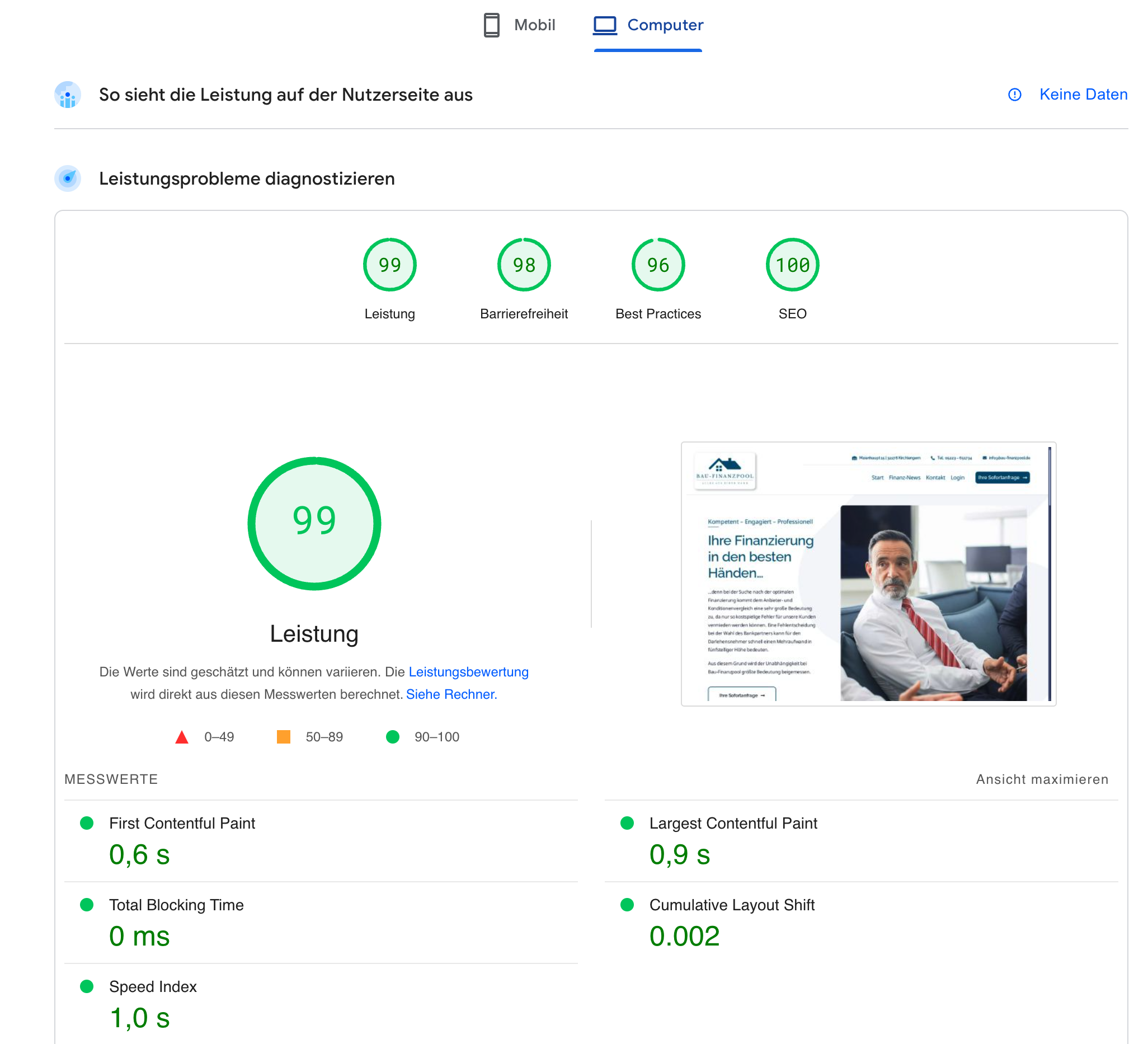Click the heading So sieht die Leistung auf der Nutzerseite aus
Image resolution: width=1148 pixels, height=1044 pixels.
pos(286,95)
